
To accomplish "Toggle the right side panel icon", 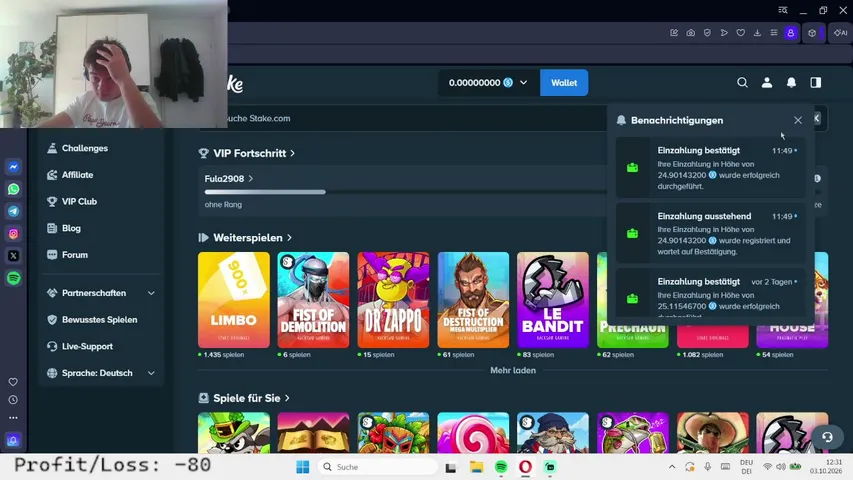I will tap(815, 83).
